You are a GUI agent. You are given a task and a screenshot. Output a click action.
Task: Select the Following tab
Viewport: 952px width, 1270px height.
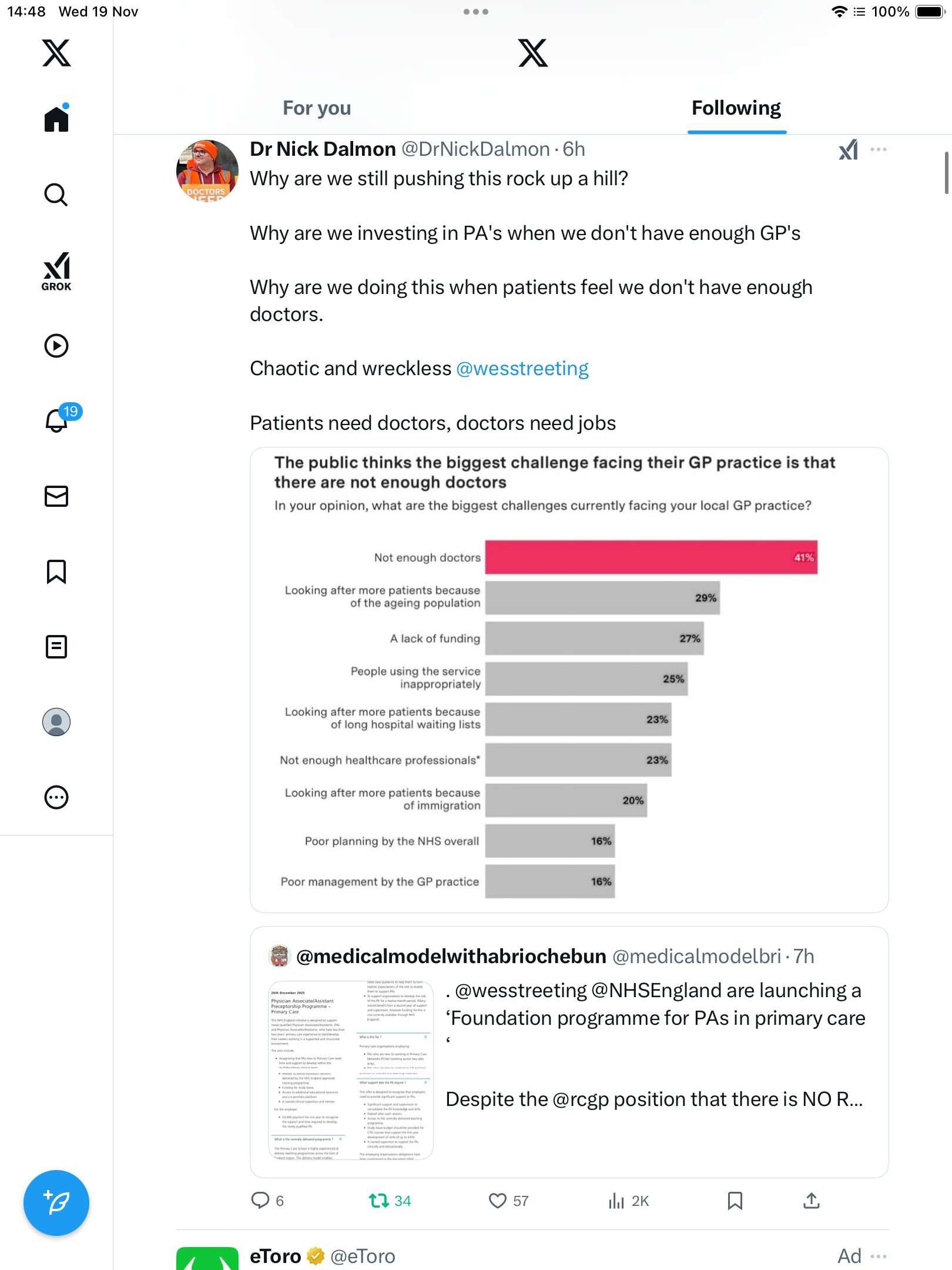click(x=736, y=108)
